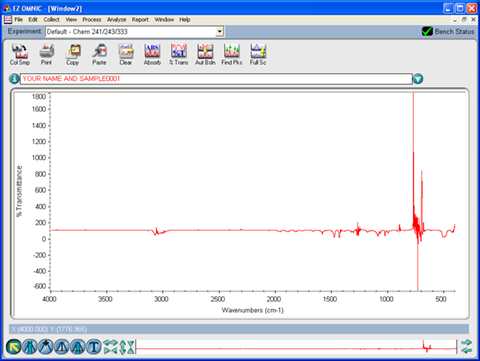This screenshot has width=480, height=361.
Task: Open the Help menu
Action: click(185, 20)
